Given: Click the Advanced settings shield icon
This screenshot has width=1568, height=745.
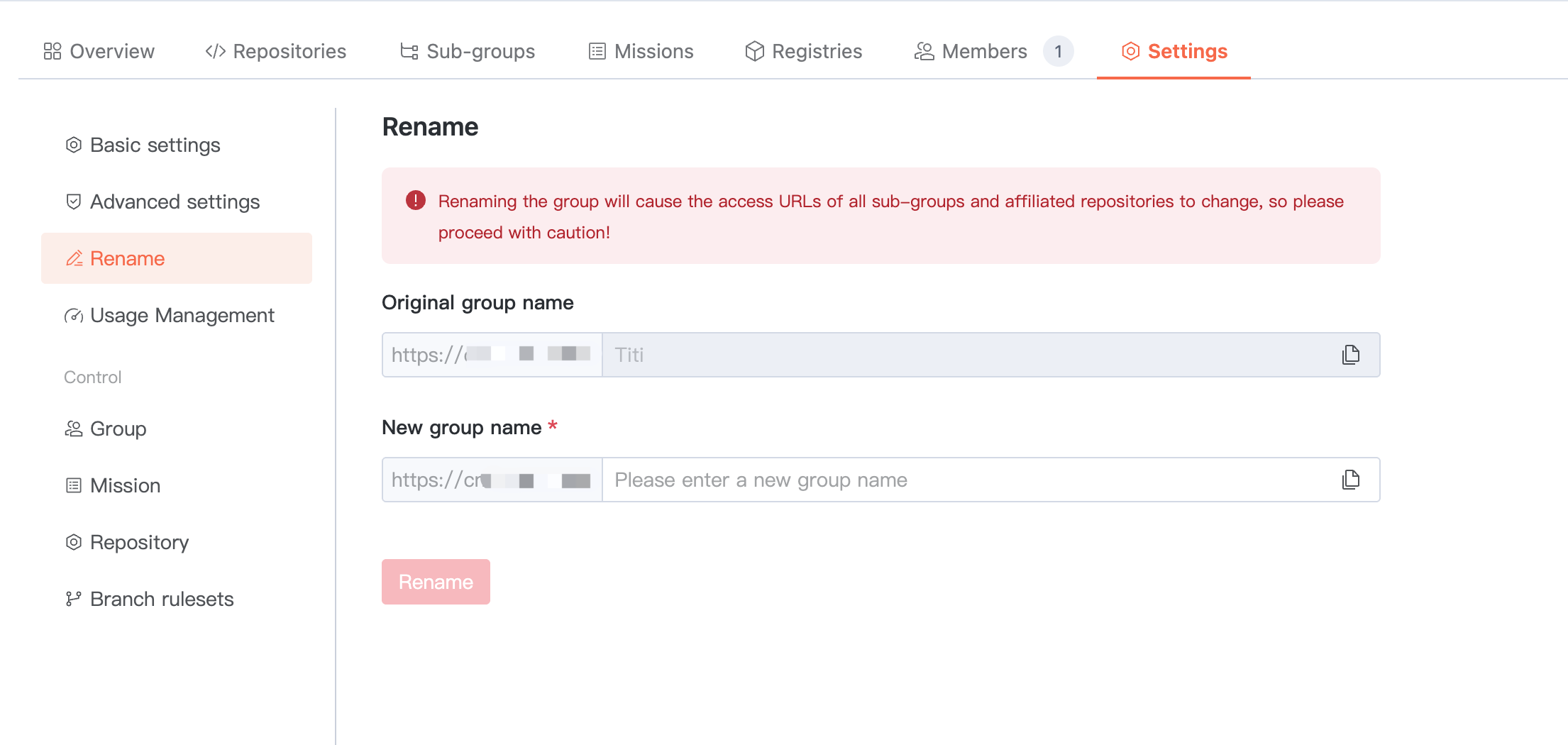Looking at the screenshot, I should point(73,202).
